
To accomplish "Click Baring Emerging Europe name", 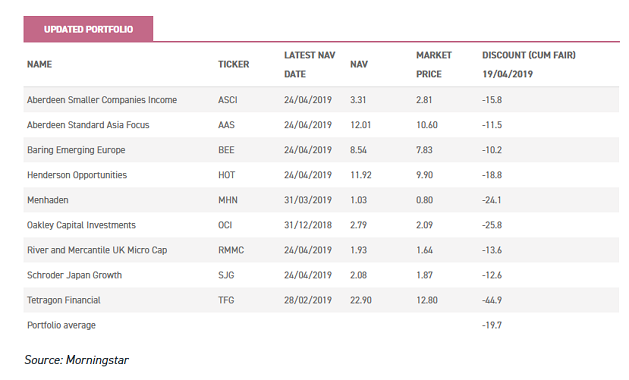I will 76,150.
